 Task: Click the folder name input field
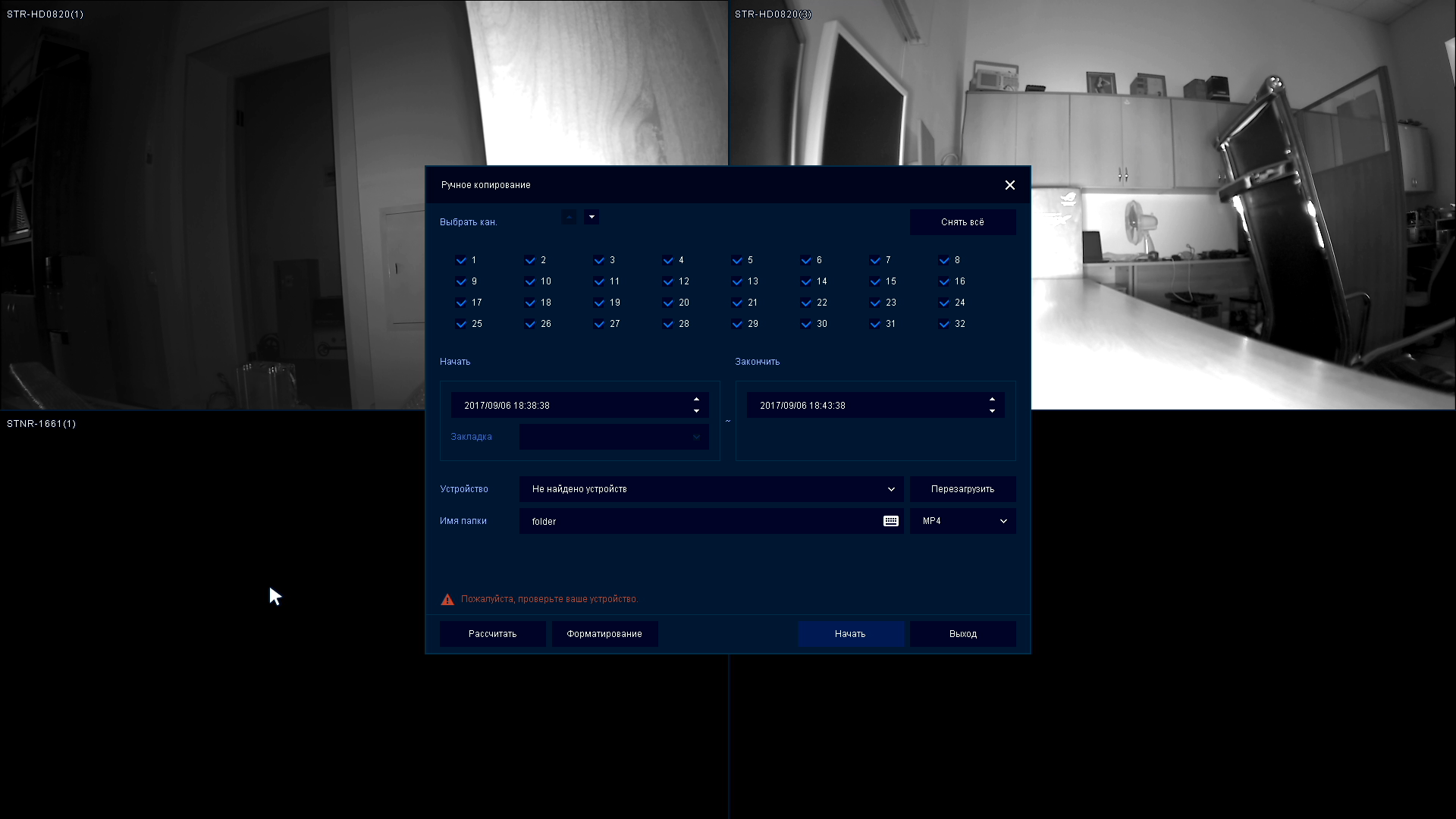click(698, 521)
